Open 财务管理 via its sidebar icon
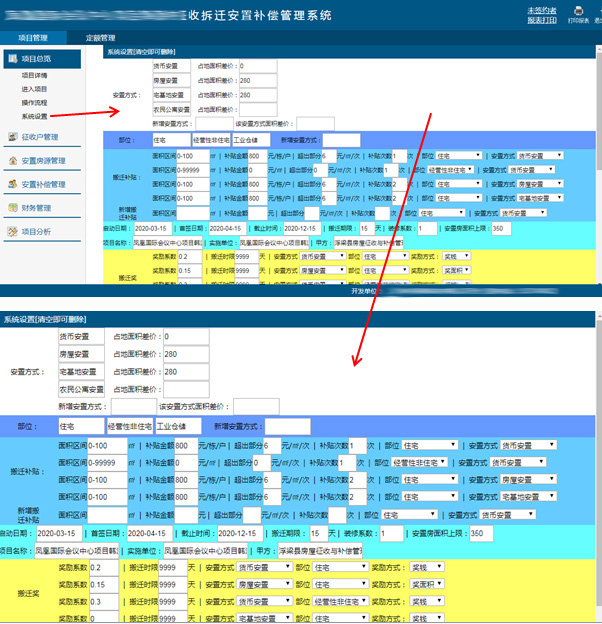602x624 pixels. pyautogui.click(x=12, y=208)
